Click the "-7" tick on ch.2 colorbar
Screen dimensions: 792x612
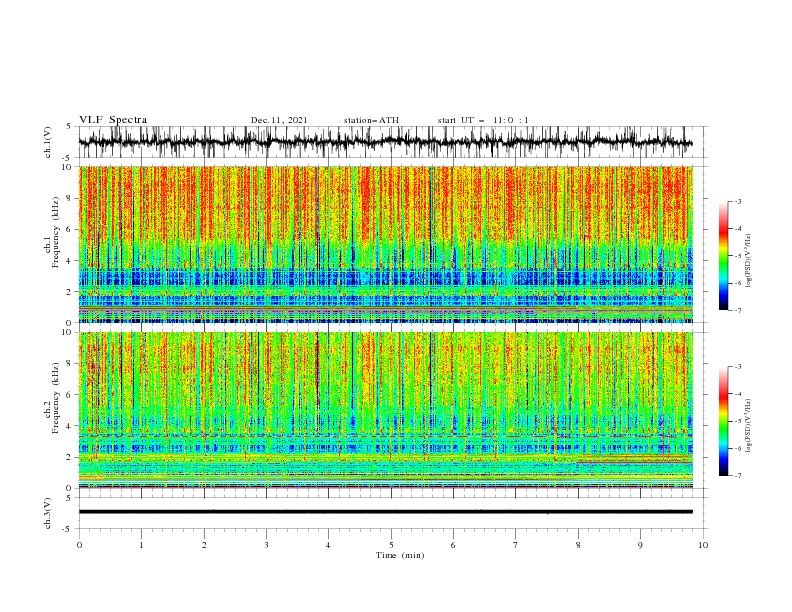[738, 476]
